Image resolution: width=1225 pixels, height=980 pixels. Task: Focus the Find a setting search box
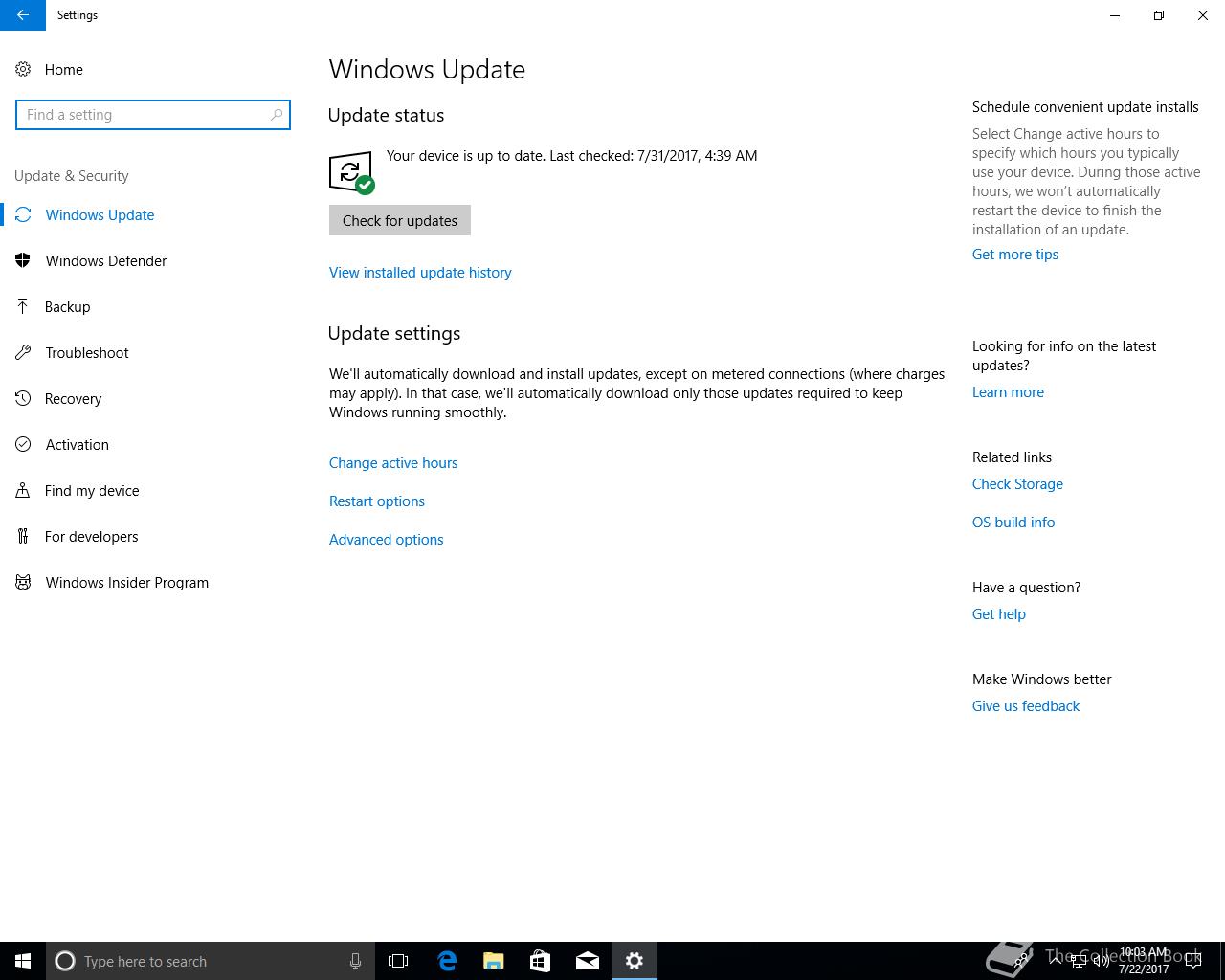[153, 115]
